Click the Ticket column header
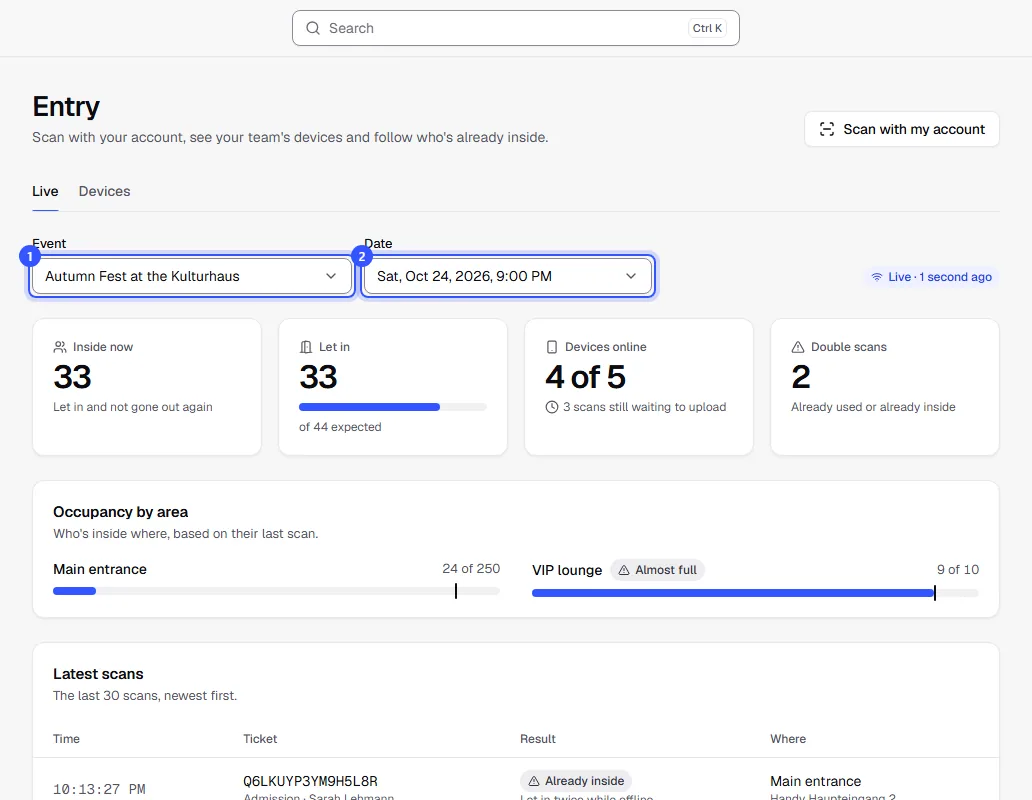The height and width of the screenshot is (800, 1032). click(x=260, y=739)
